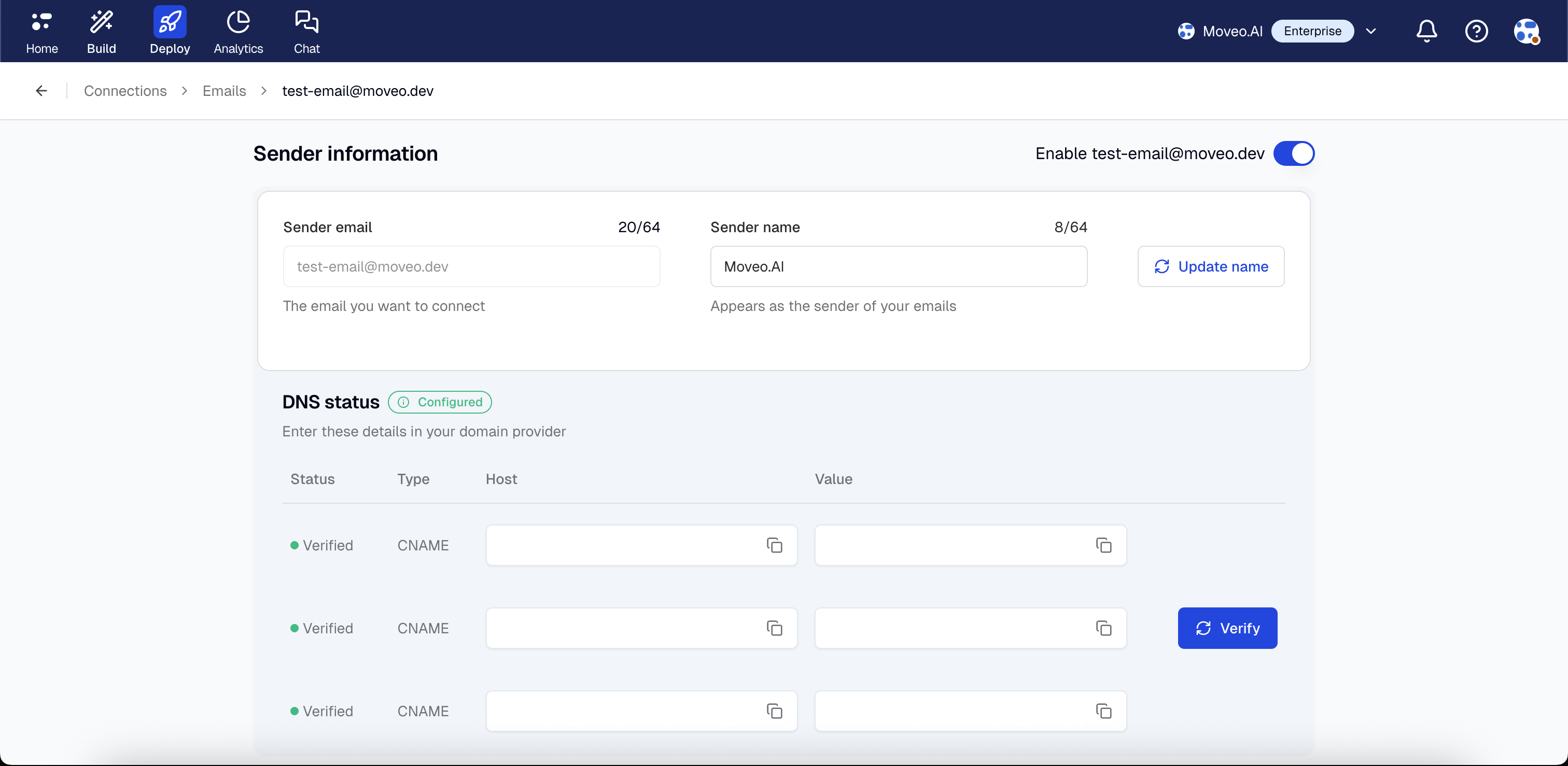Copy the first CNAME host value
The image size is (1568, 766).
tap(774, 545)
